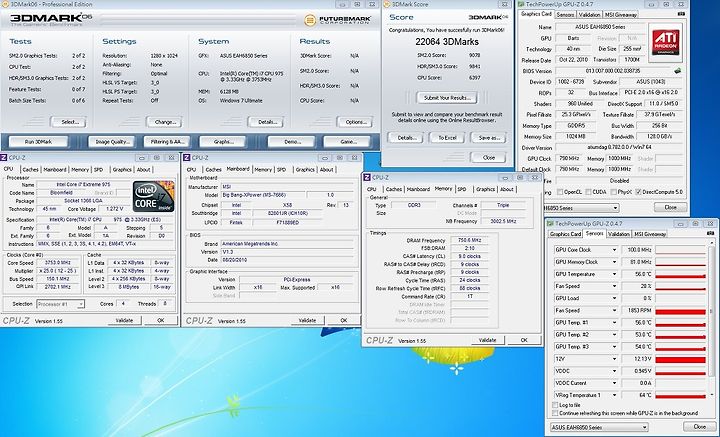
Task: Click the Intel Core i7 Extreme 975 name field
Action: click(x=84, y=185)
